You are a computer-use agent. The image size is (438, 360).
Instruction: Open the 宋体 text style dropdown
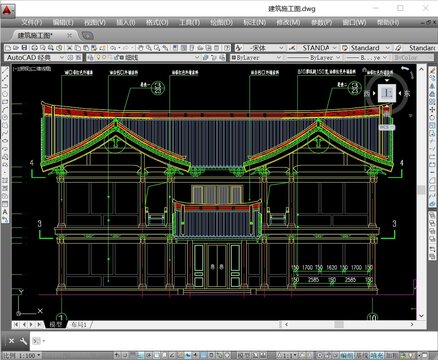[280, 48]
